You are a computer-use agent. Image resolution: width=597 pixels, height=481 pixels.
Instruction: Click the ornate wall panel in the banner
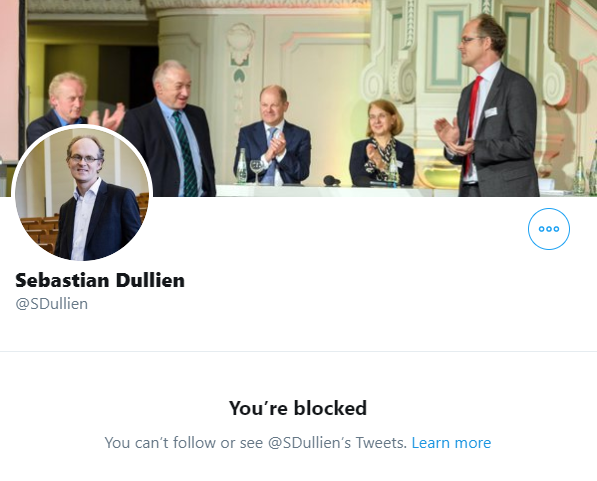pos(445,44)
